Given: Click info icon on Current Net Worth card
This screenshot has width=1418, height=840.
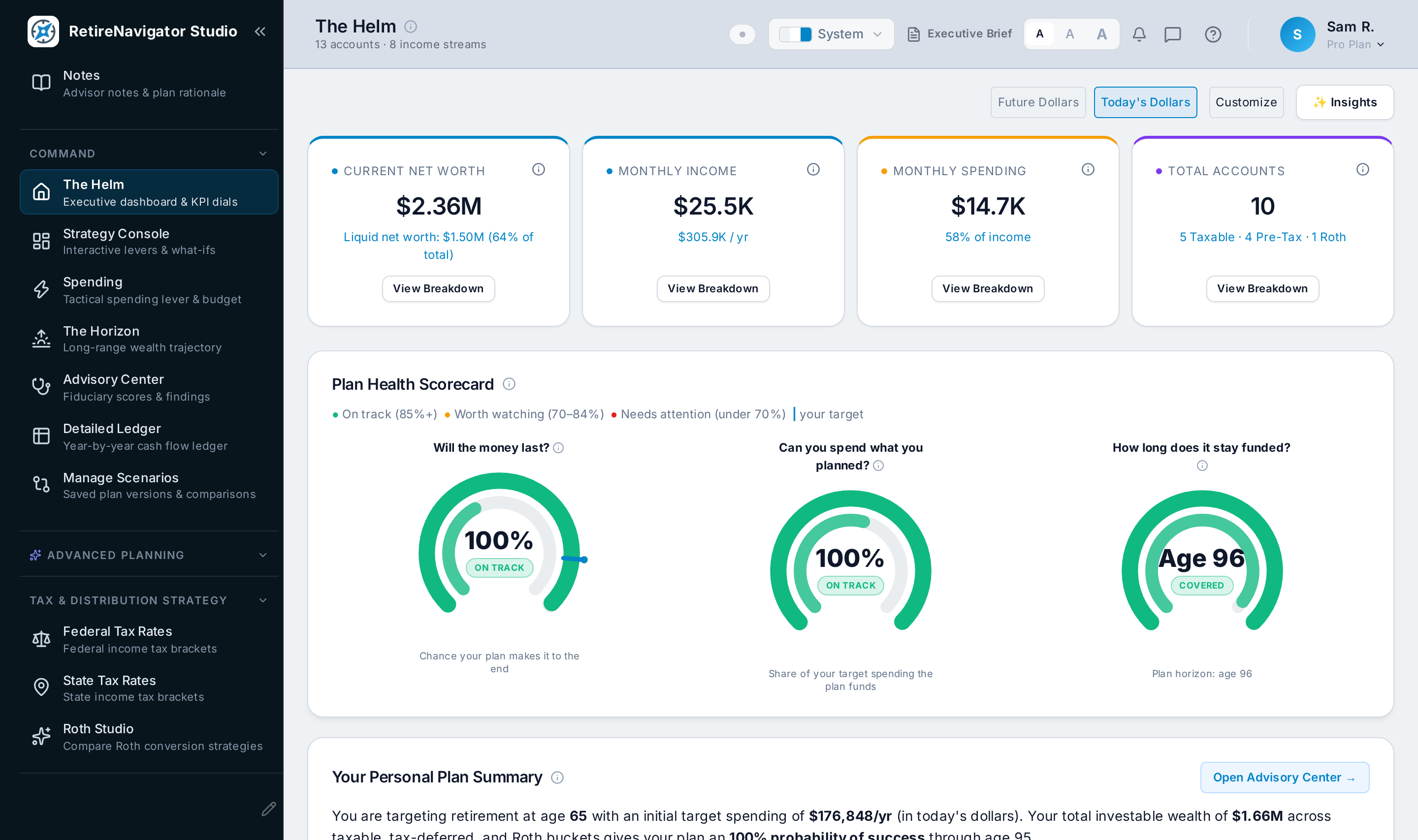Looking at the screenshot, I should pos(539,169).
